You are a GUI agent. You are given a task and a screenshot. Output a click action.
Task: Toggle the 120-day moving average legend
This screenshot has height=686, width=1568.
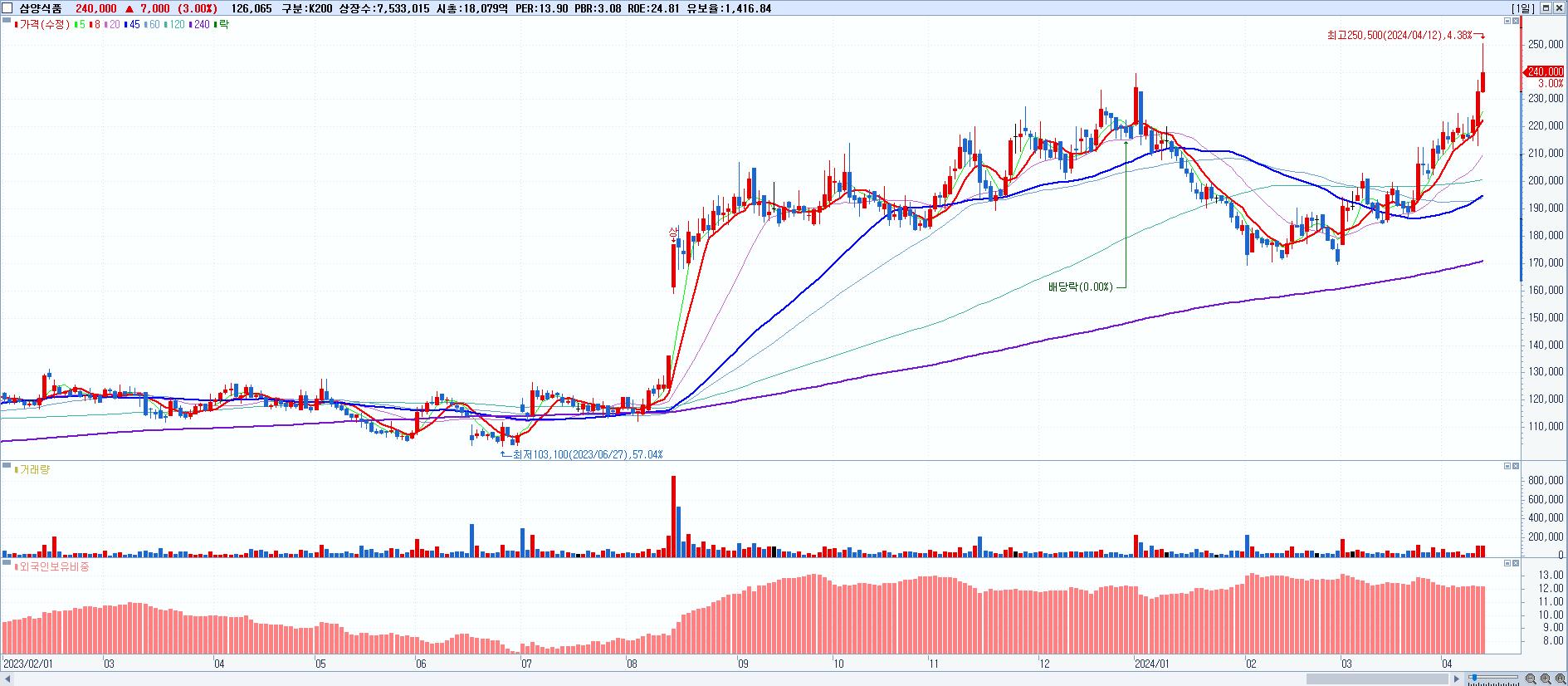tap(176, 25)
